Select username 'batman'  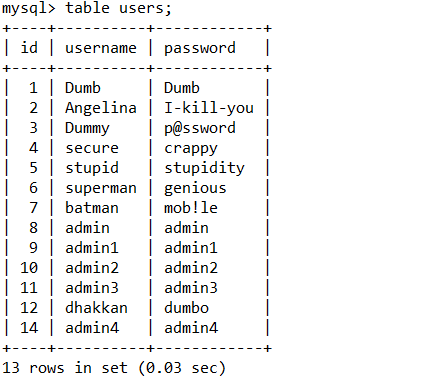[x=92, y=208]
